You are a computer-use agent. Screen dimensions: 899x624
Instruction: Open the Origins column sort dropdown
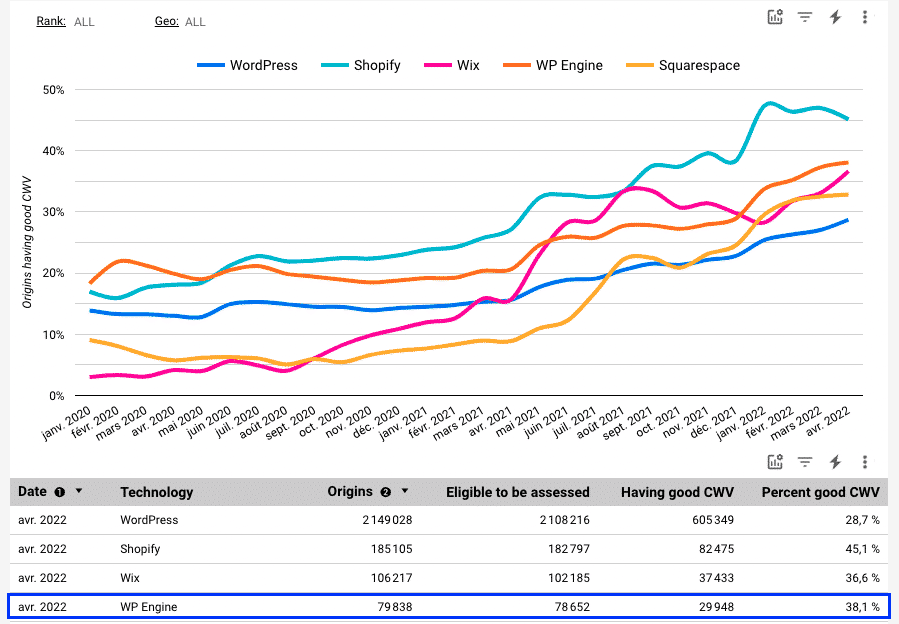tap(404, 491)
